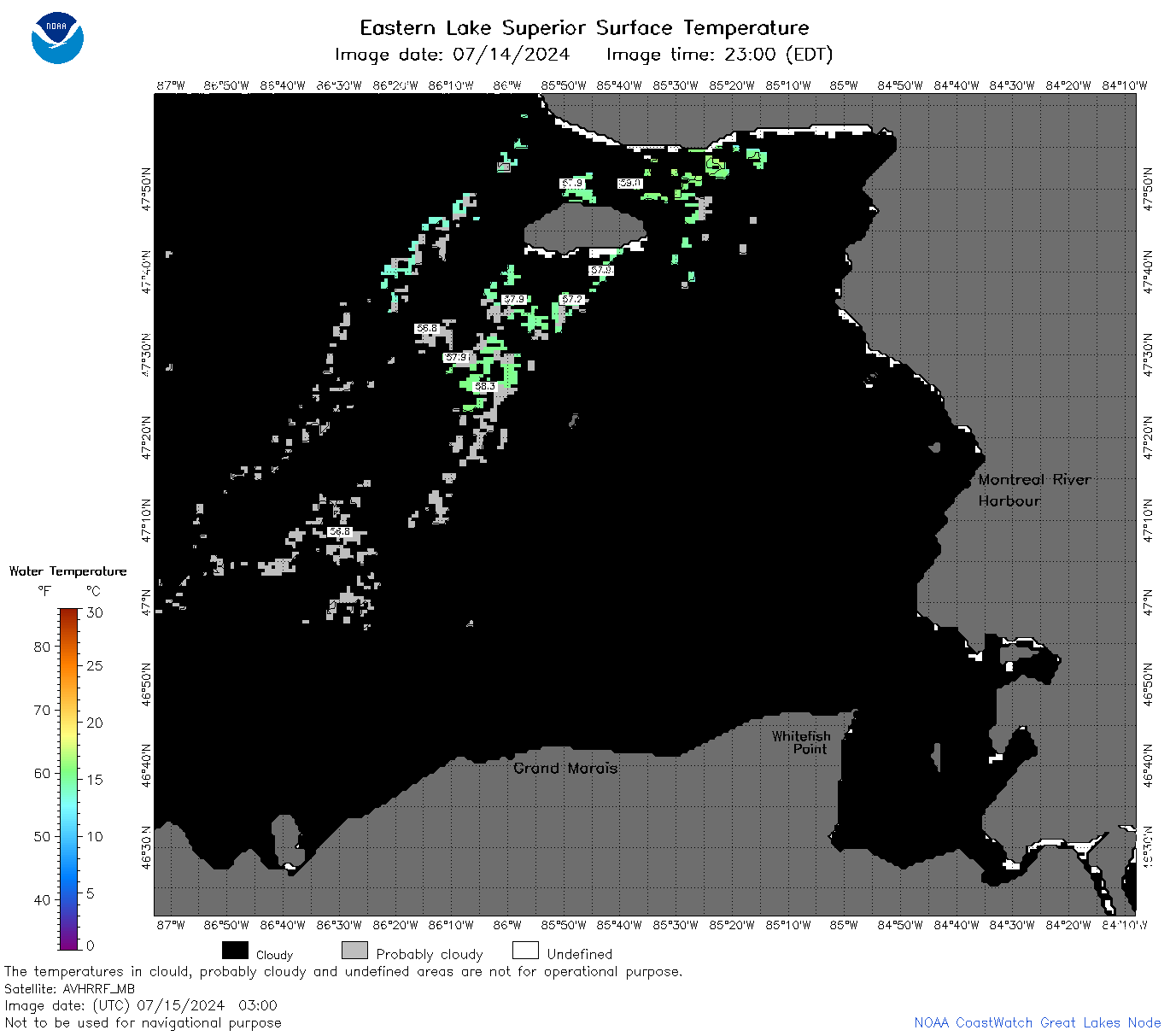This screenshot has width=1170, height=1036.
Task: Click the 57.9 label beside the 59.0 label
Action: click(572, 183)
